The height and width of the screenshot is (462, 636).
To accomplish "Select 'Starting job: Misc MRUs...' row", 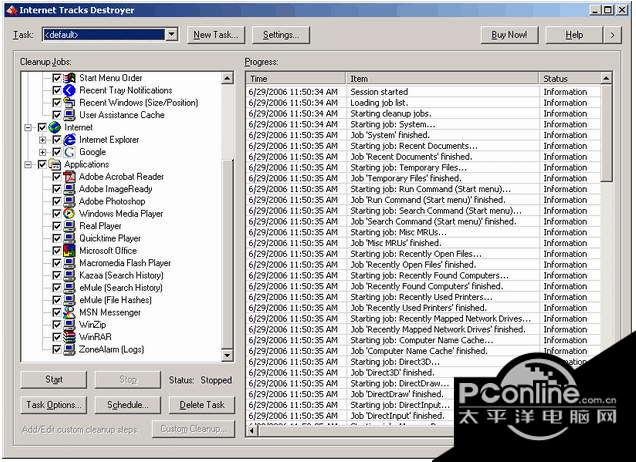I will point(423,232).
